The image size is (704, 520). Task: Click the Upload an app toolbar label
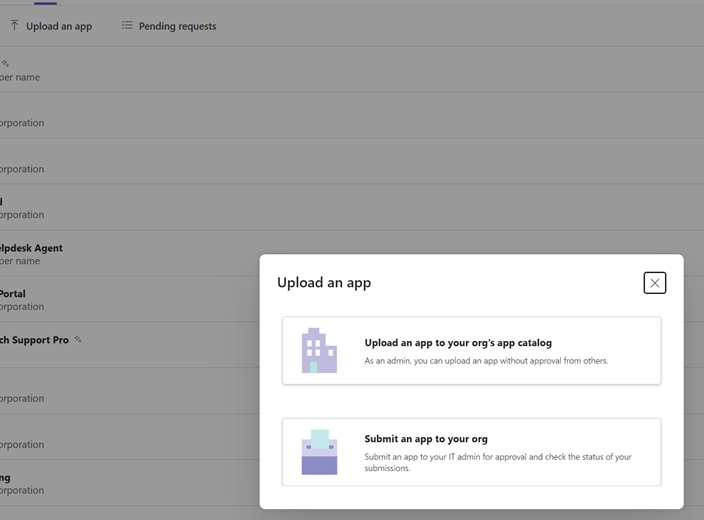(x=58, y=26)
